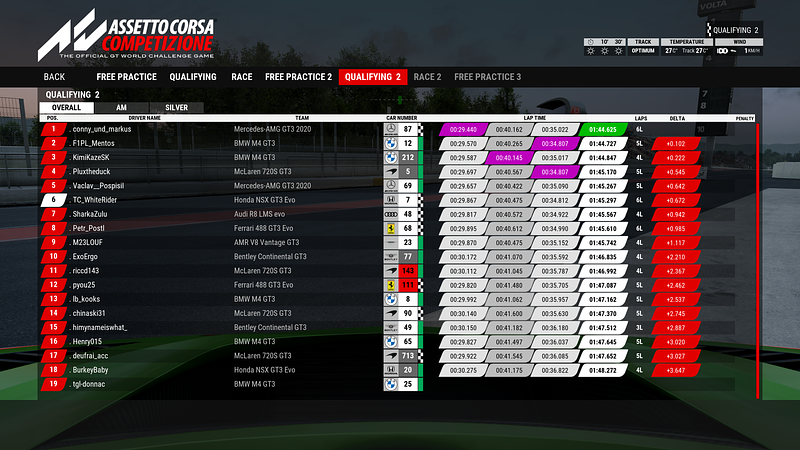Screen dimensions: 800x450
Task: Click the Aston Martin logo for car 23
Action: coord(391,242)
